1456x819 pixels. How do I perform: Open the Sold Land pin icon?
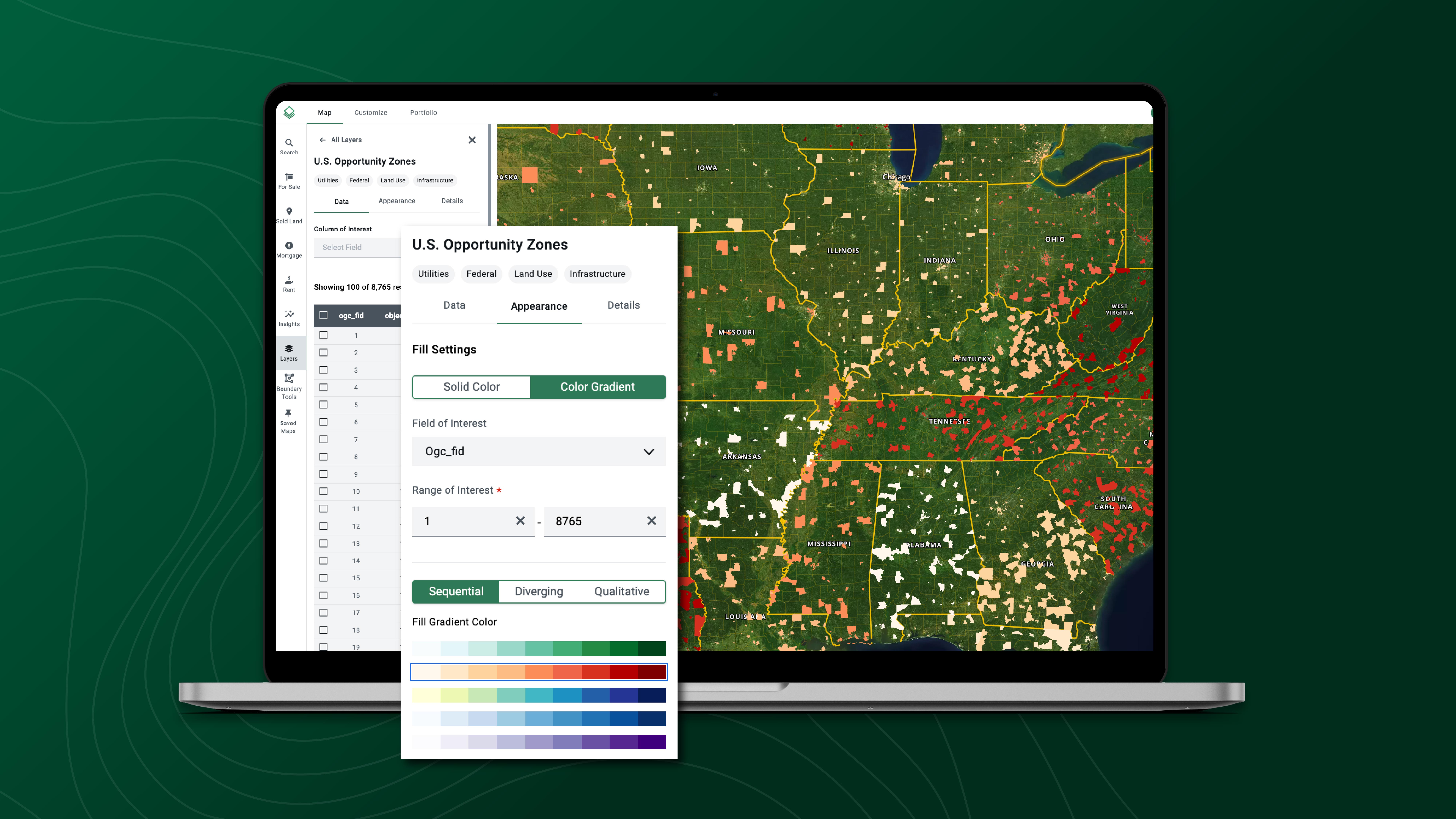(x=289, y=215)
